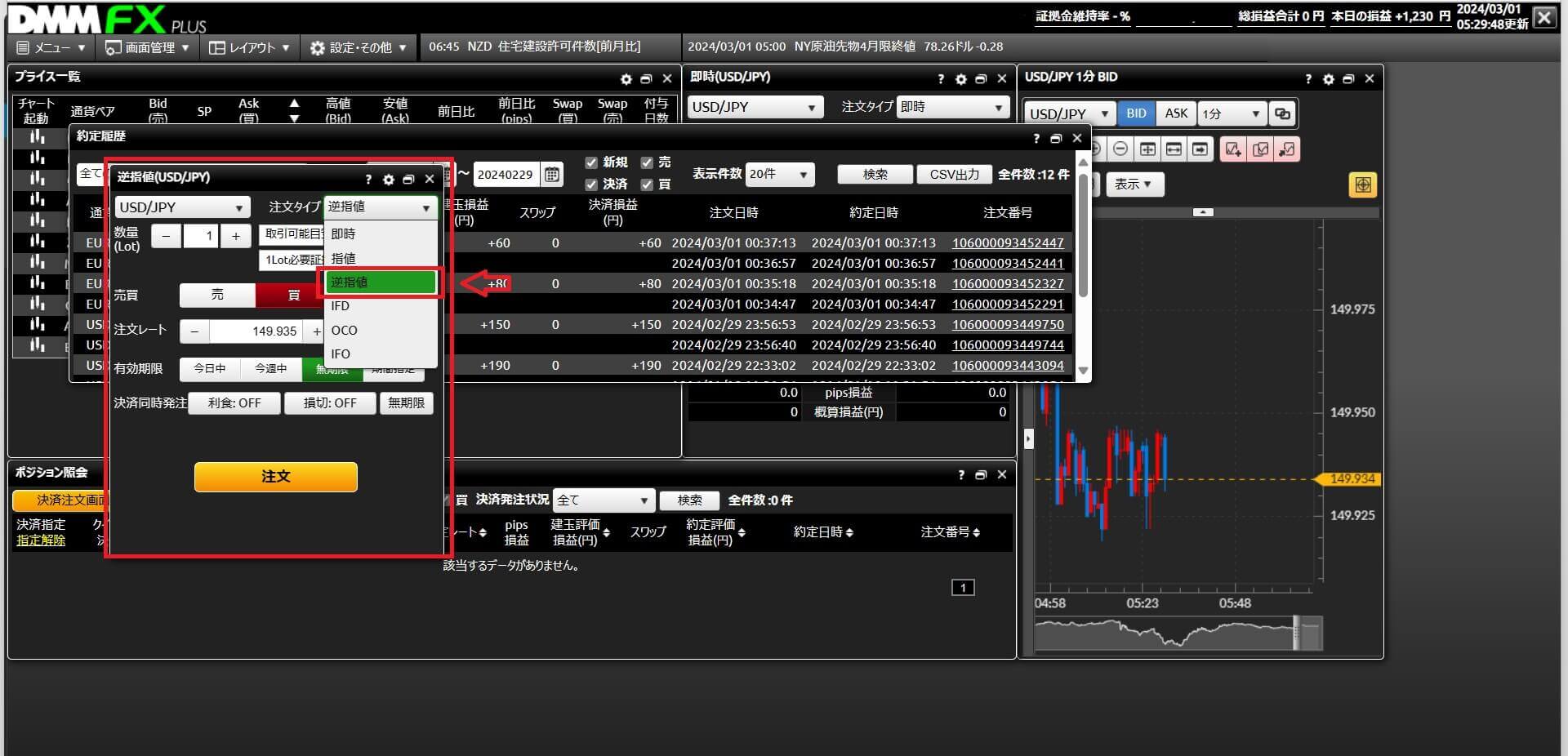Toggle the 決済 checkbox
The image size is (1568, 756).
(x=591, y=185)
